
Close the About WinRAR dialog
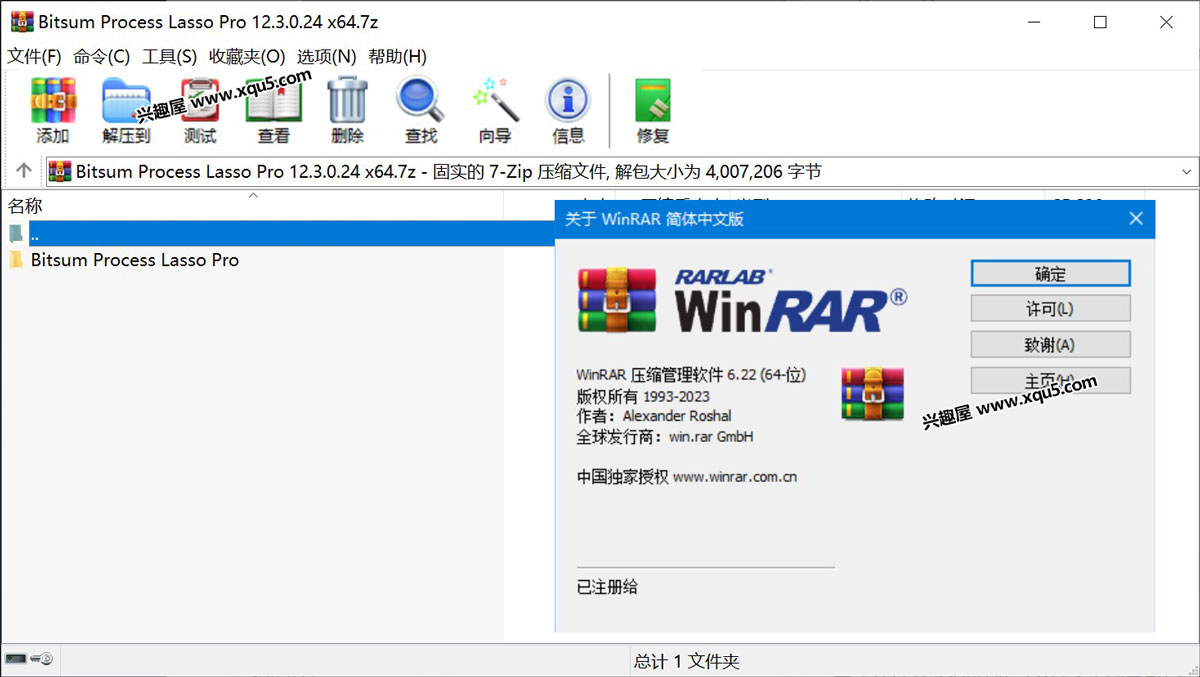1135,218
